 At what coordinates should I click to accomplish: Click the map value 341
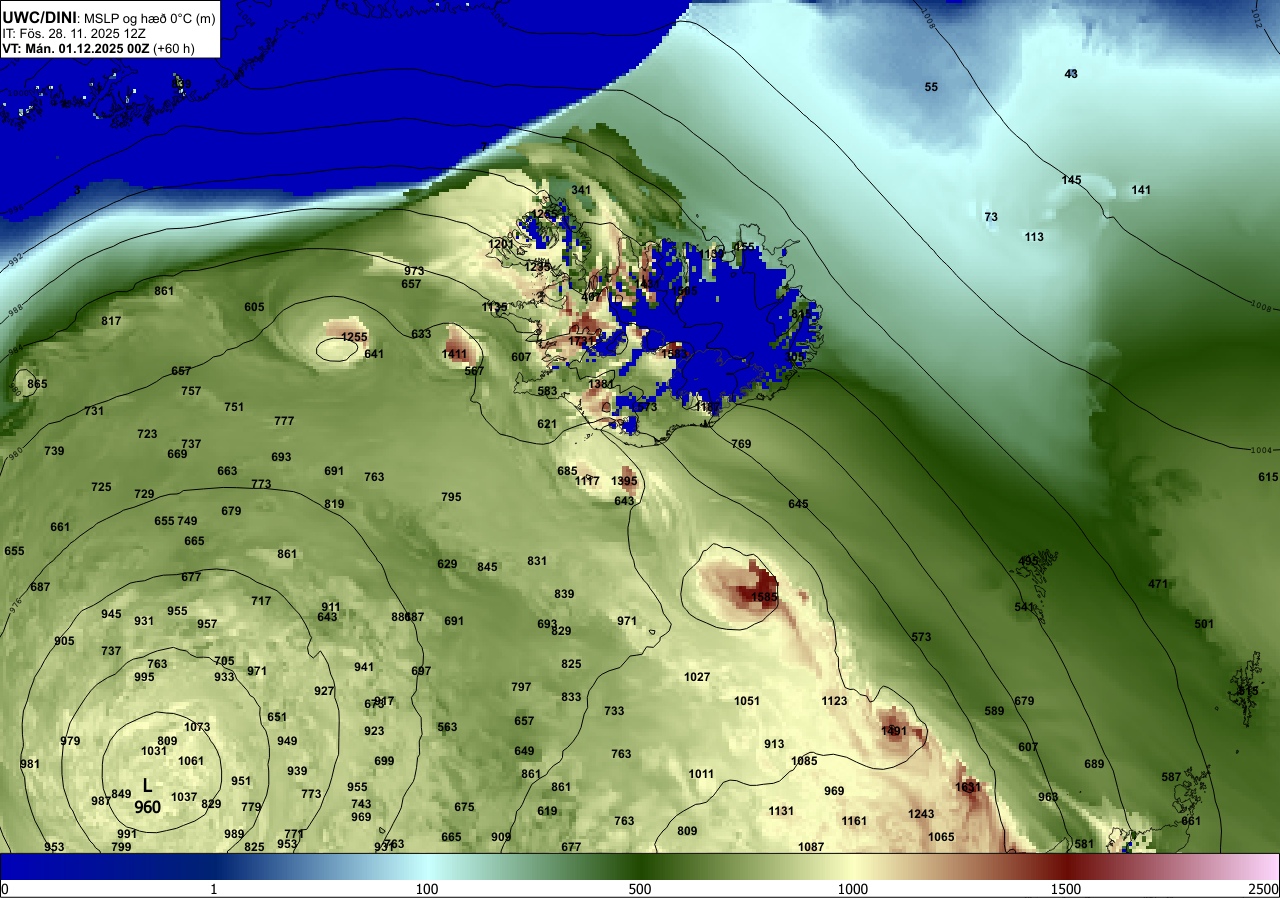point(581,190)
